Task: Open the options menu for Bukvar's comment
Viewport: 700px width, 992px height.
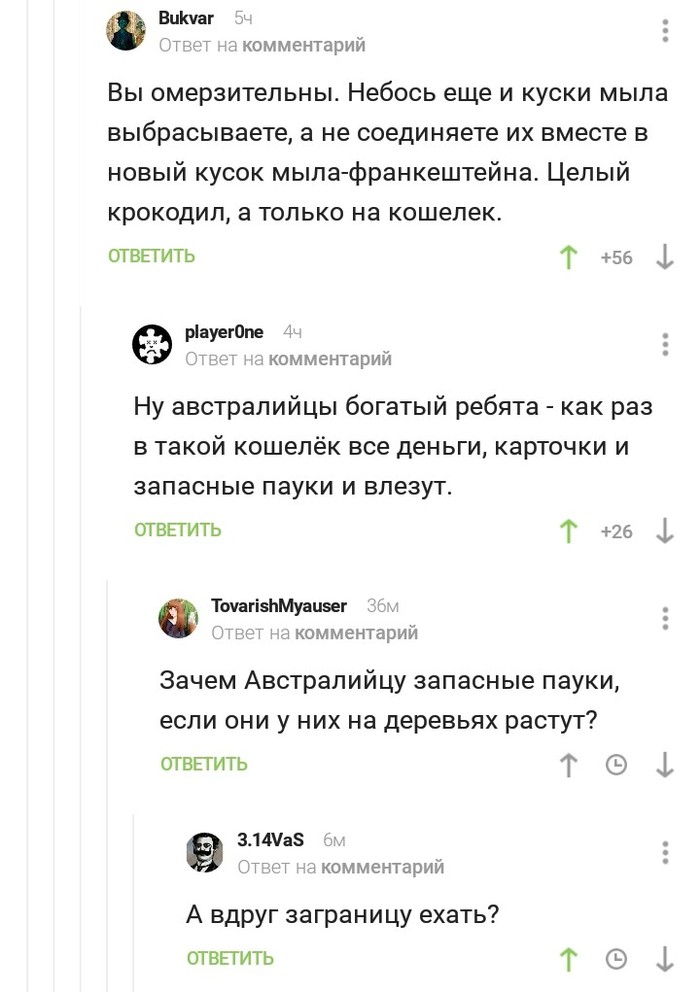Action: [x=666, y=31]
